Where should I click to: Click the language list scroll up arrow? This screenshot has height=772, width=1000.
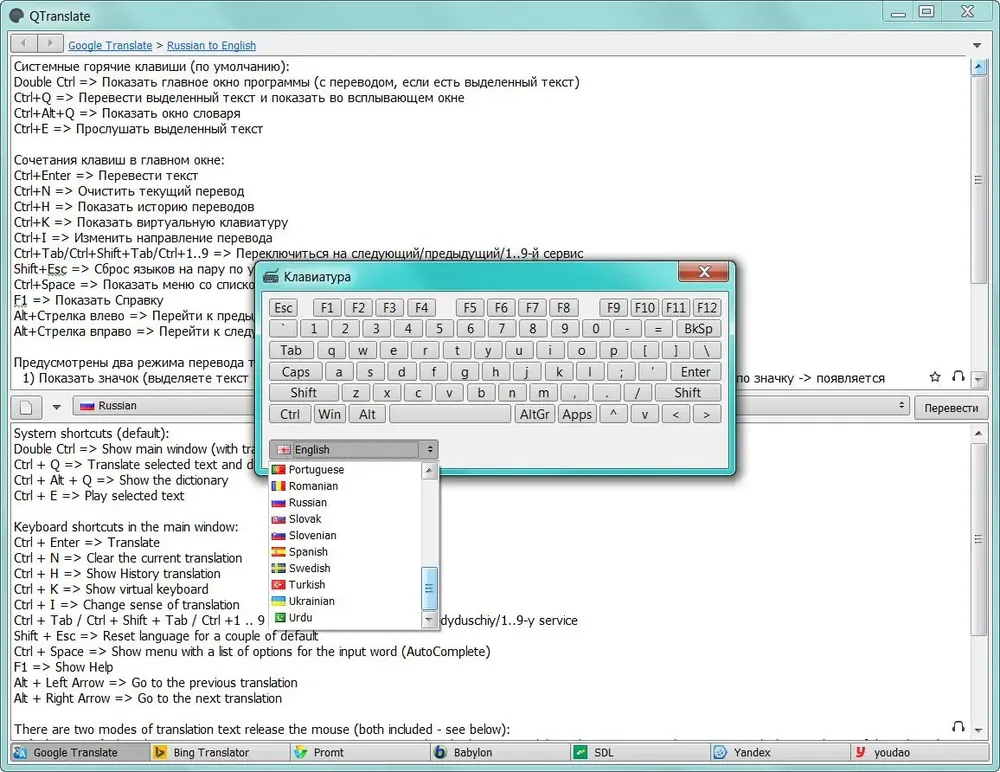(429, 471)
